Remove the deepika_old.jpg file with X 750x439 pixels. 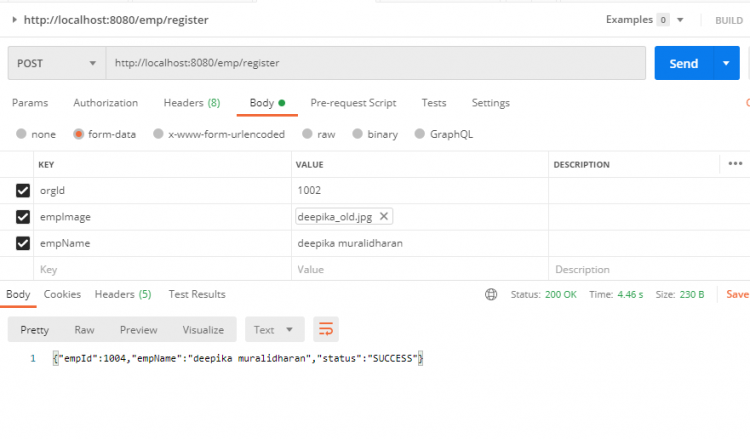(x=384, y=216)
